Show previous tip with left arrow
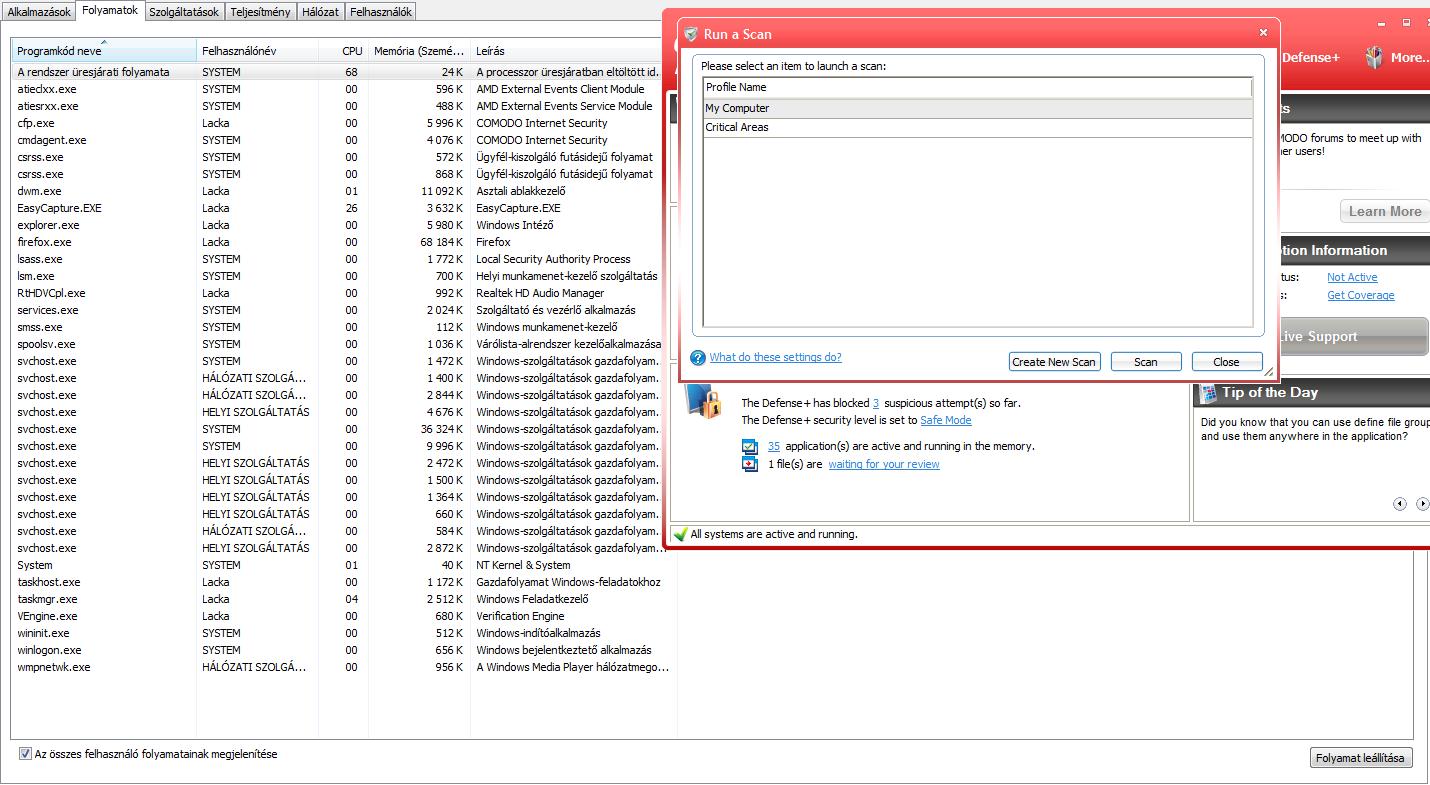Viewport: 1430px width, 785px height. [x=1400, y=504]
